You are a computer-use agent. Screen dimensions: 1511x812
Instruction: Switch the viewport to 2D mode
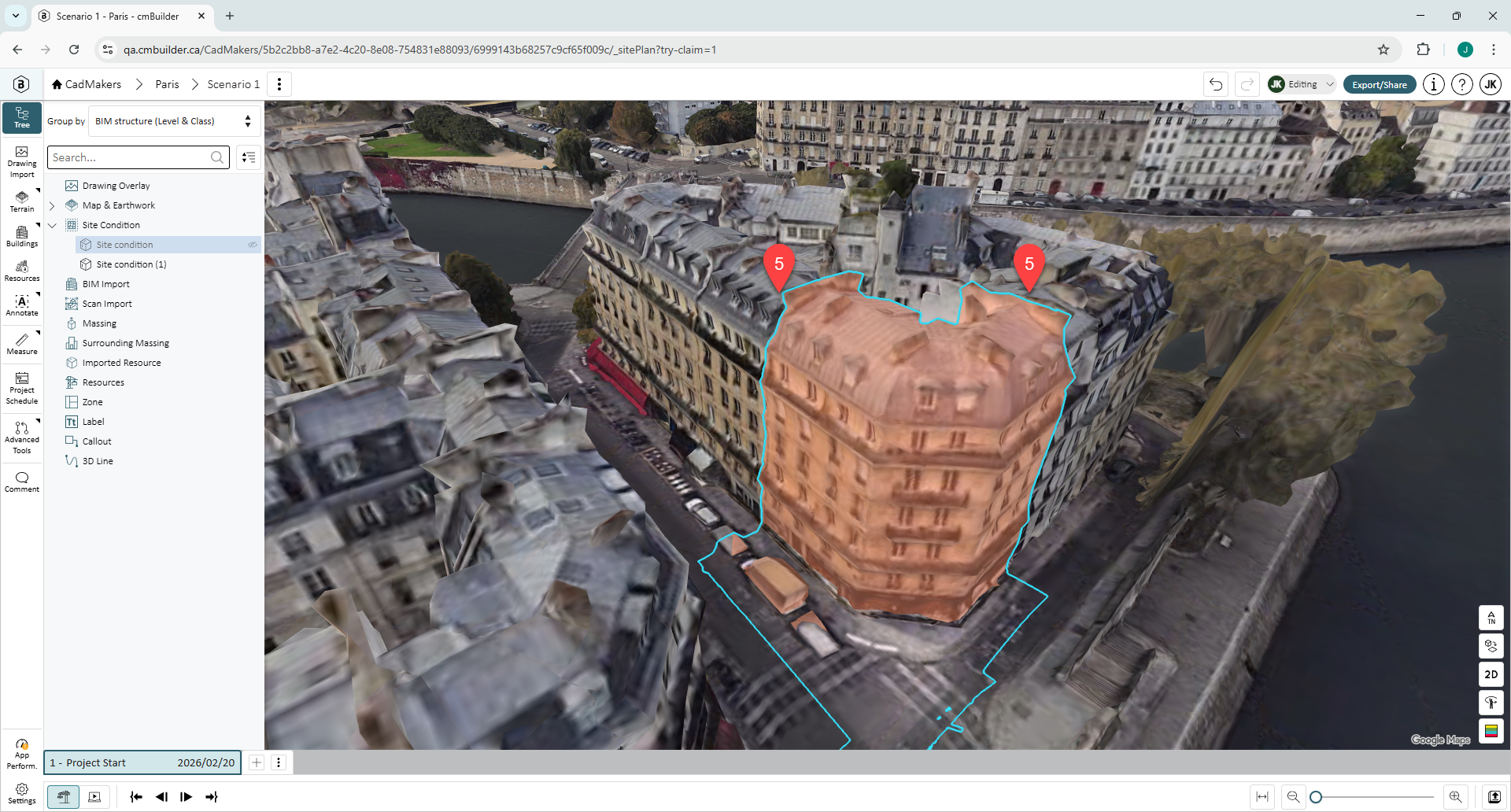point(1491,674)
